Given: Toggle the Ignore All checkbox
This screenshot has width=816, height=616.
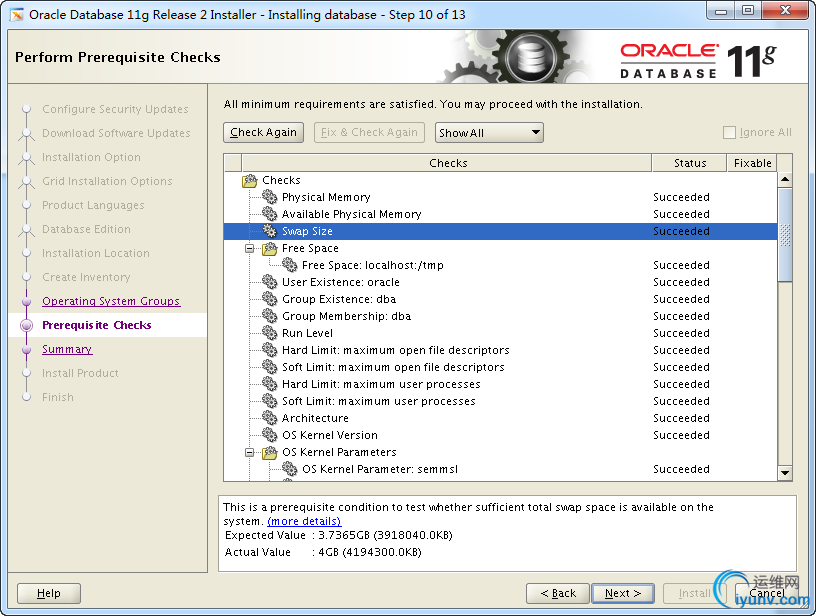Looking at the screenshot, I should click(x=729, y=132).
